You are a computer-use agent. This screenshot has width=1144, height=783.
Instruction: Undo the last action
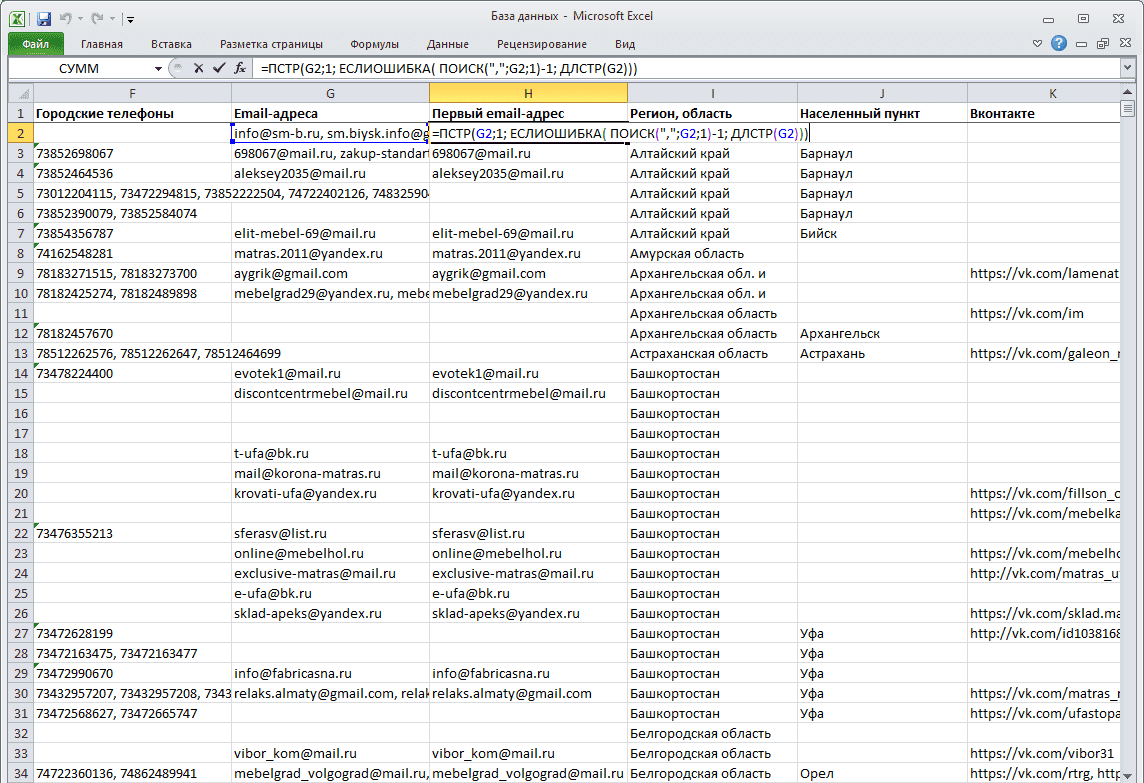click(66, 18)
